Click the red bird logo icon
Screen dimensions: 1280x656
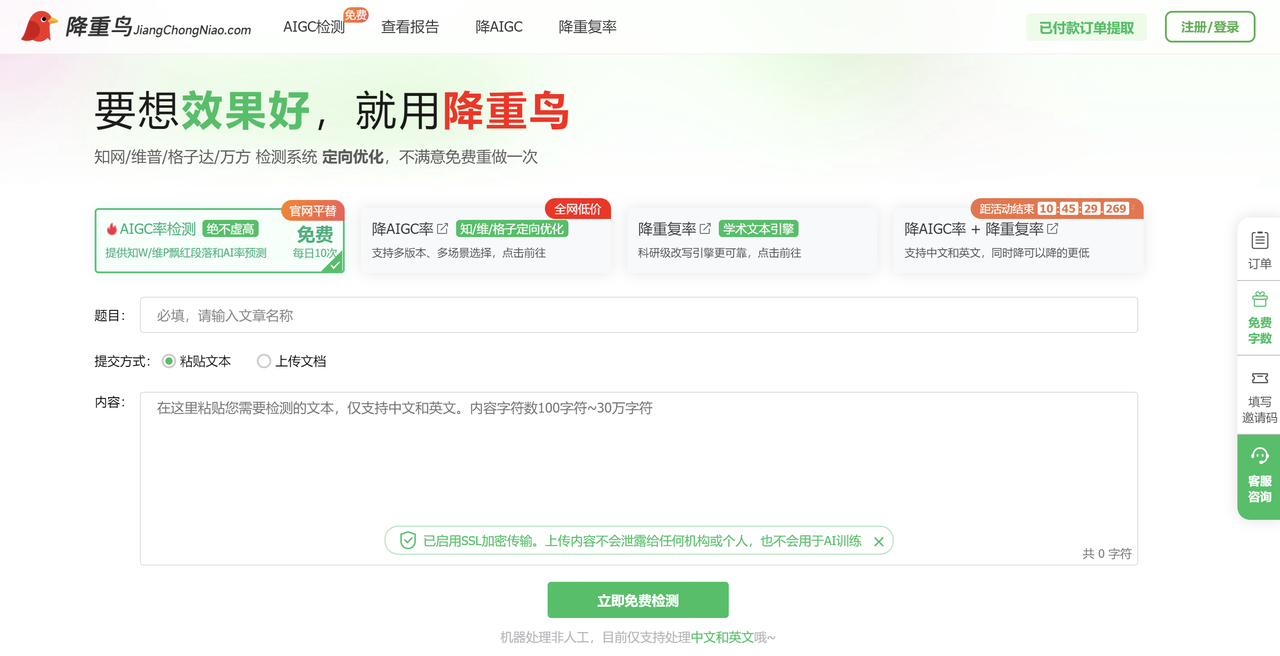pyautogui.click(x=39, y=27)
